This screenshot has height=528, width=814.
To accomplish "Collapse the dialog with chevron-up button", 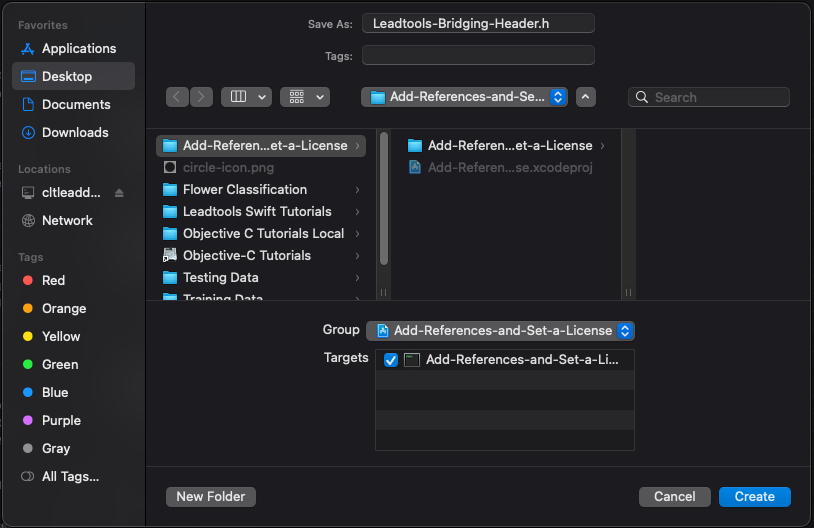I will pos(586,97).
